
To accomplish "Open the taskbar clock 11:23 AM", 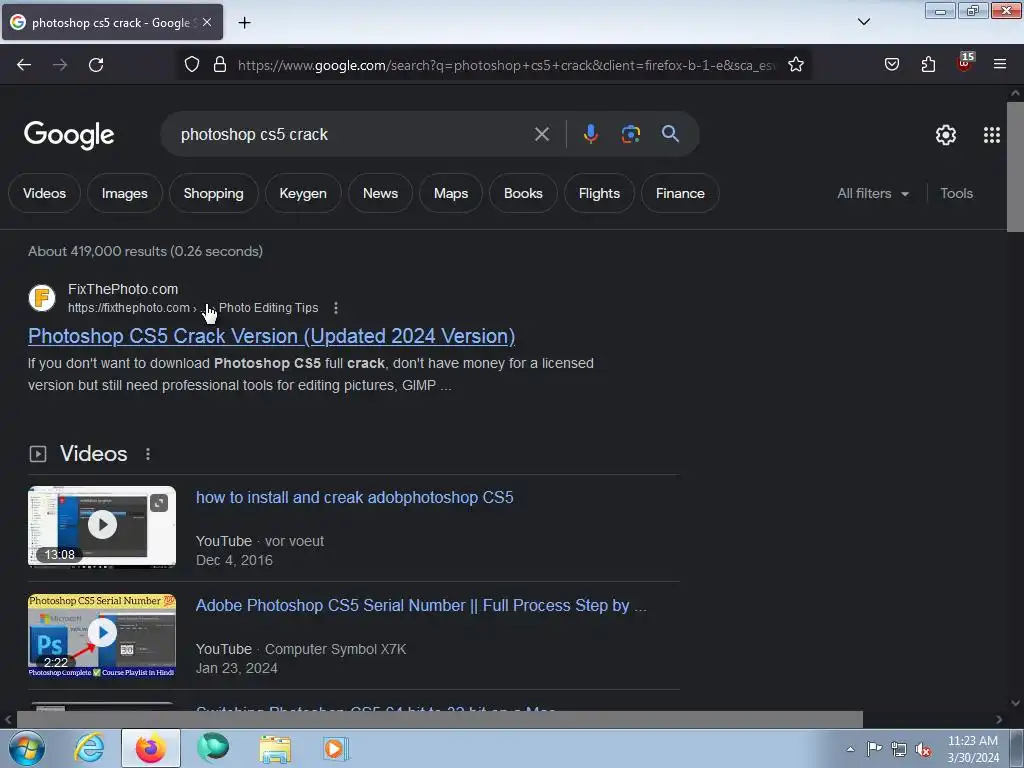I will click(x=973, y=749).
